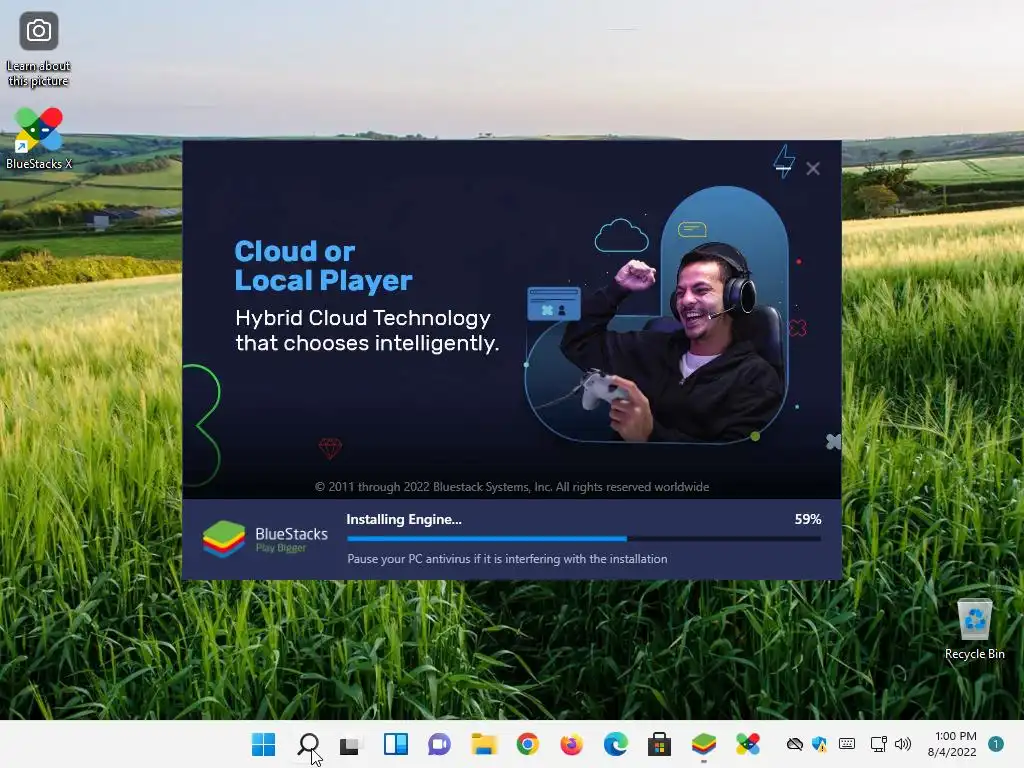
Task: Open Widgets panel from taskbar
Action: (396, 744)
